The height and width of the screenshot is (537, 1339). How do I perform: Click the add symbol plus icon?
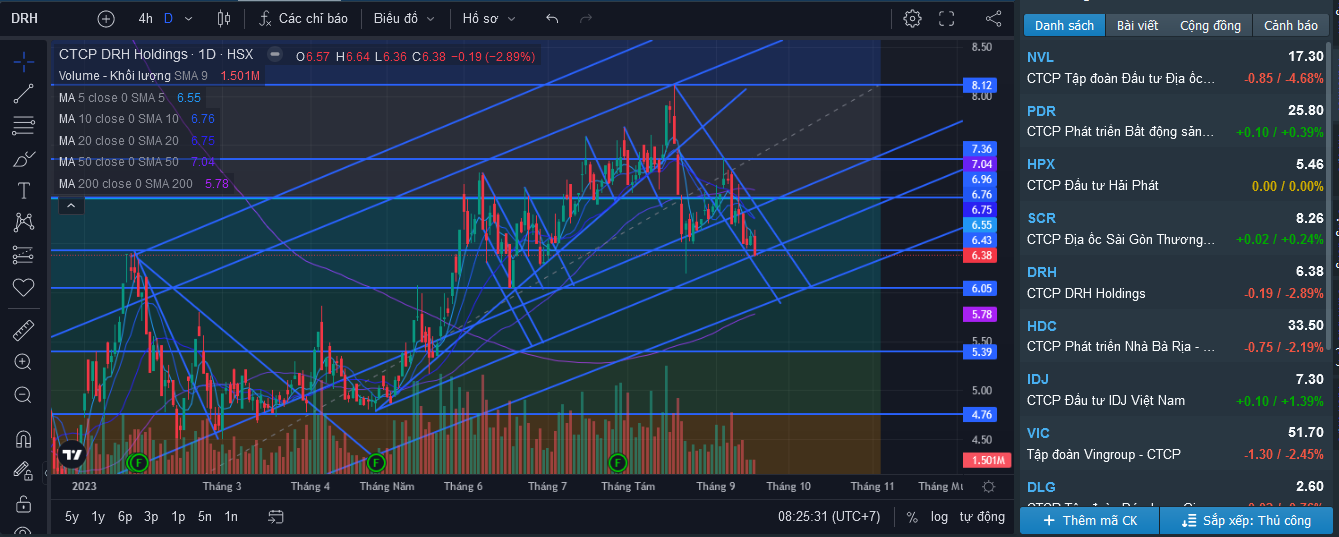pyautogui.click(x=106, y=18)
